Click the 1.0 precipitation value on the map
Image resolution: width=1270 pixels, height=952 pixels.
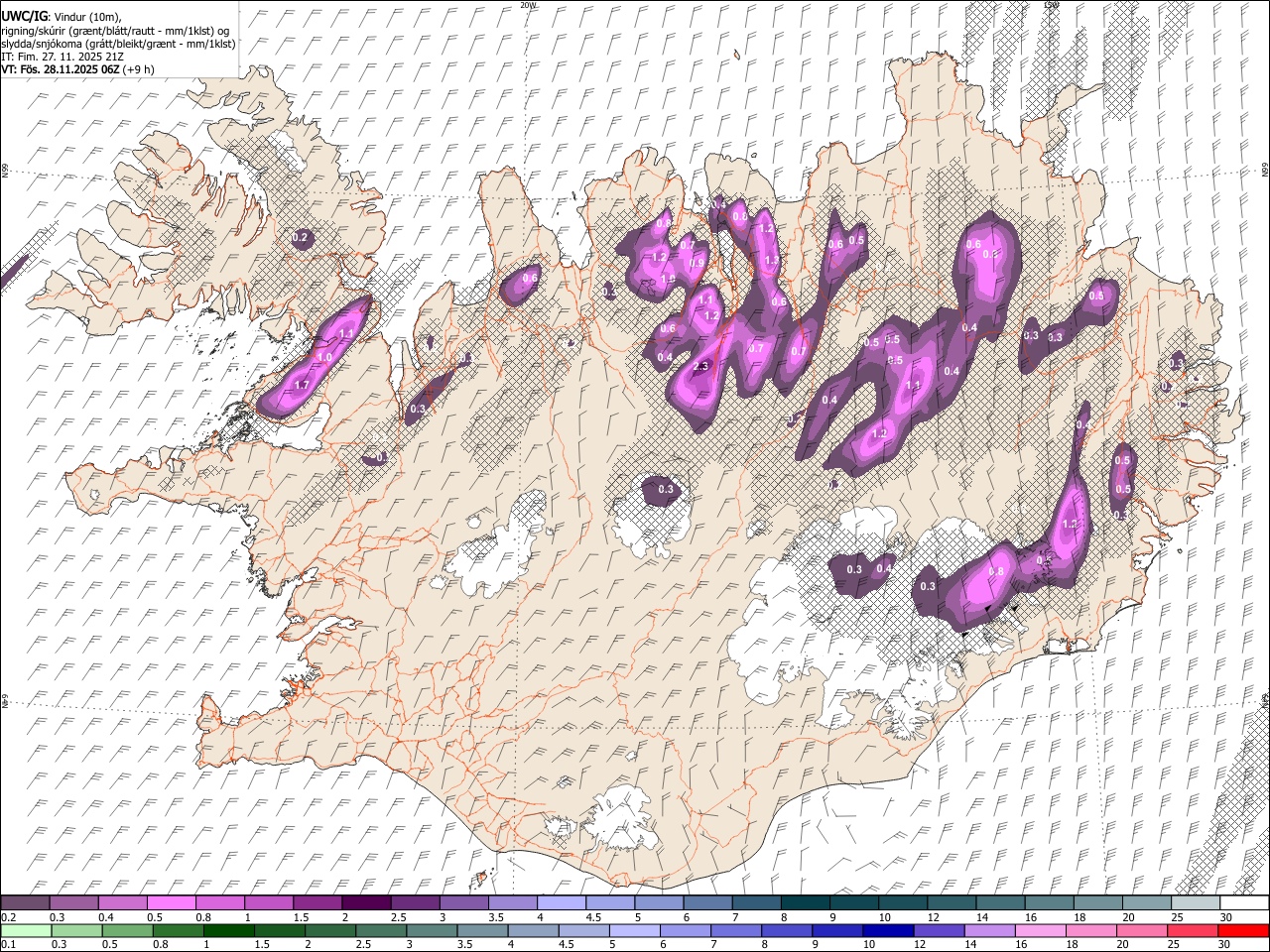point(324,357)
